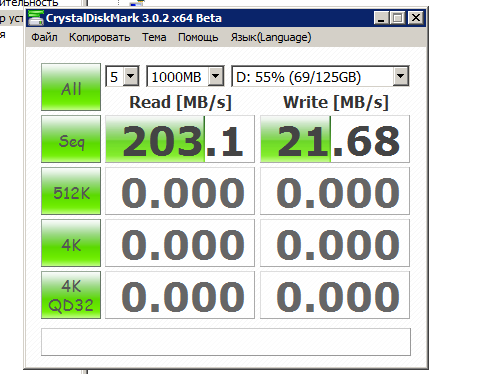Click the Seq read result 203.1
The height and width of the screenshot is (374, 490).
pyautogui.click(x=180, y=139)
